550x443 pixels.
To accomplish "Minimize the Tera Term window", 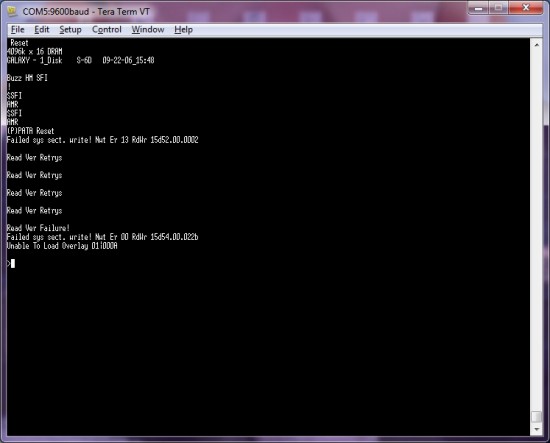I will (x=478, y=8).
